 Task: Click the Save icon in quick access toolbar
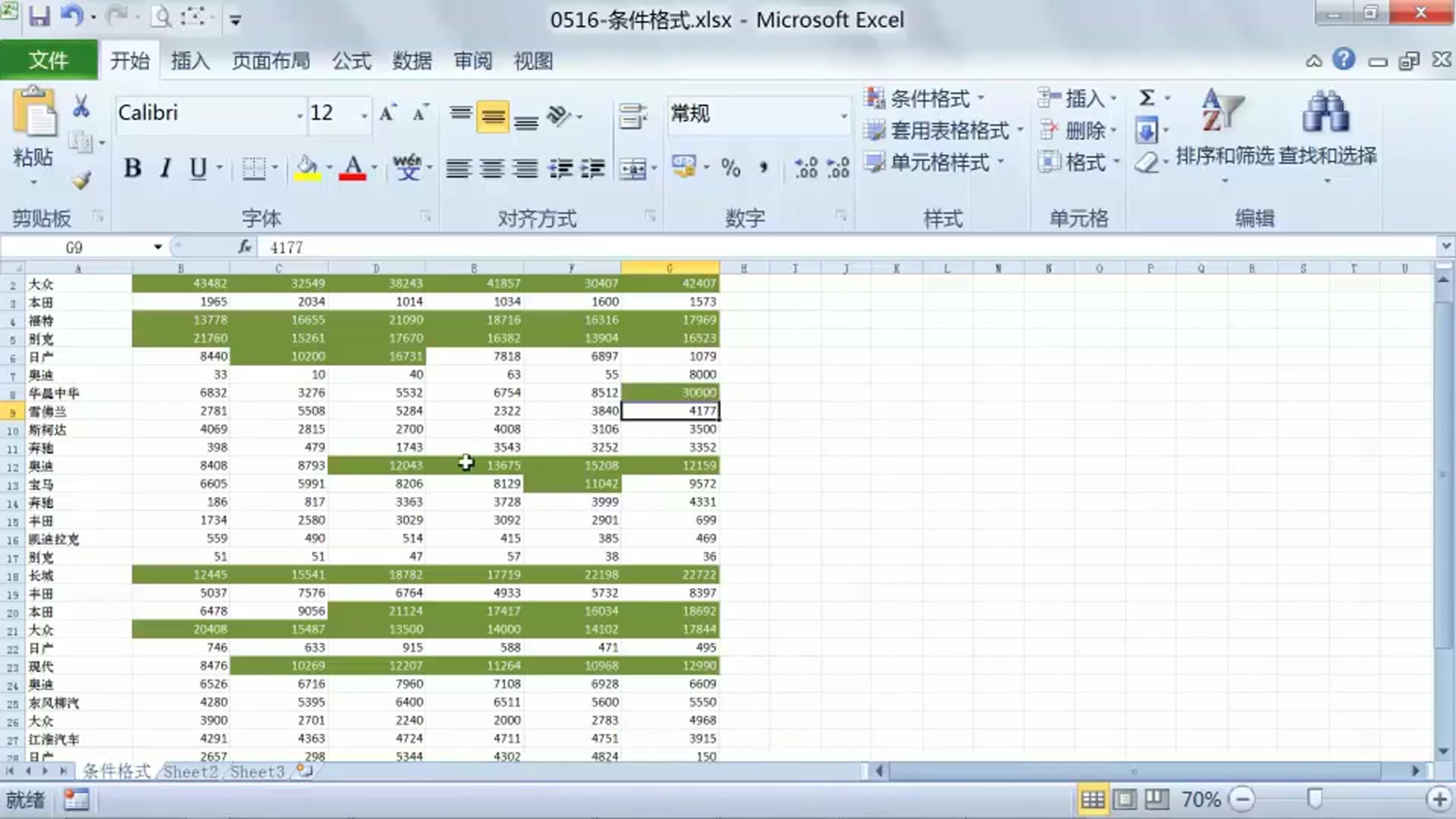[39, 17]
